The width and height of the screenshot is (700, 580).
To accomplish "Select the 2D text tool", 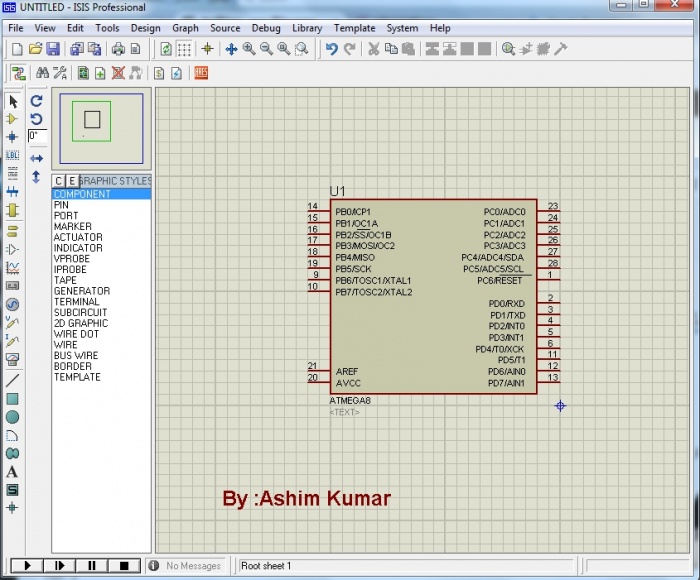I will [x=13, y=471].
